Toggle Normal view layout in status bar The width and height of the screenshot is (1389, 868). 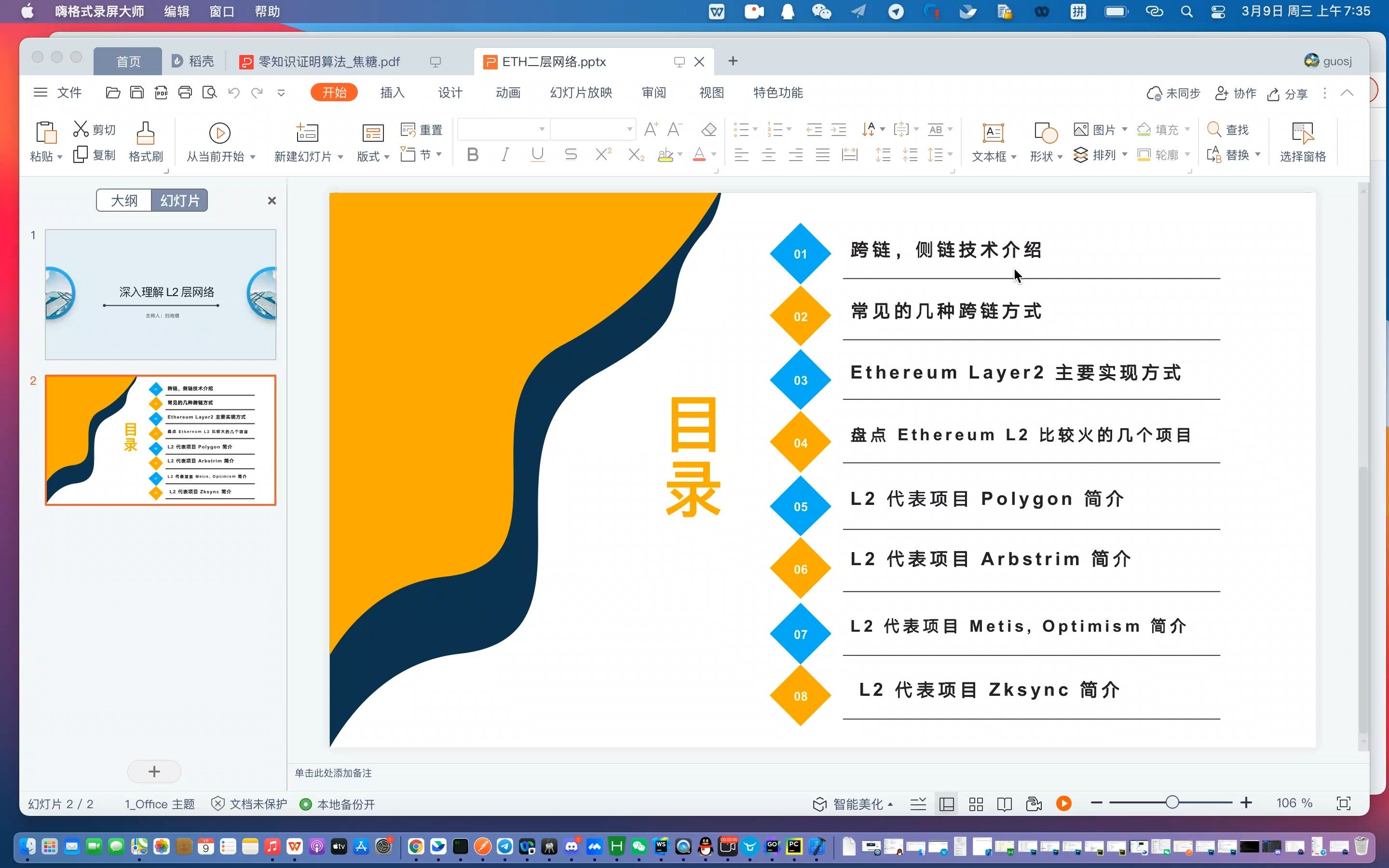[946, 804]
